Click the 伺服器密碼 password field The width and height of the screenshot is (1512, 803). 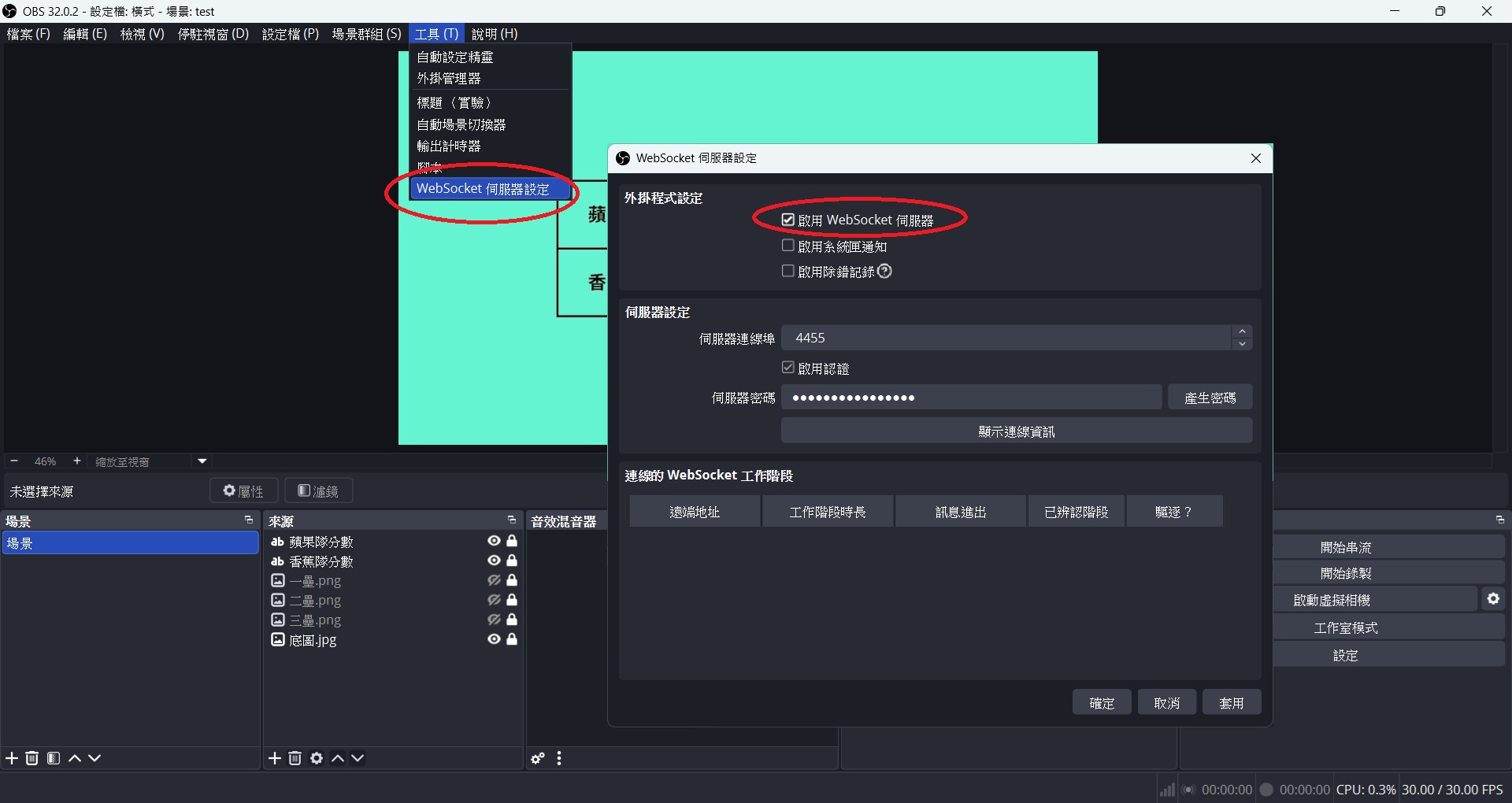pos(971,398)
